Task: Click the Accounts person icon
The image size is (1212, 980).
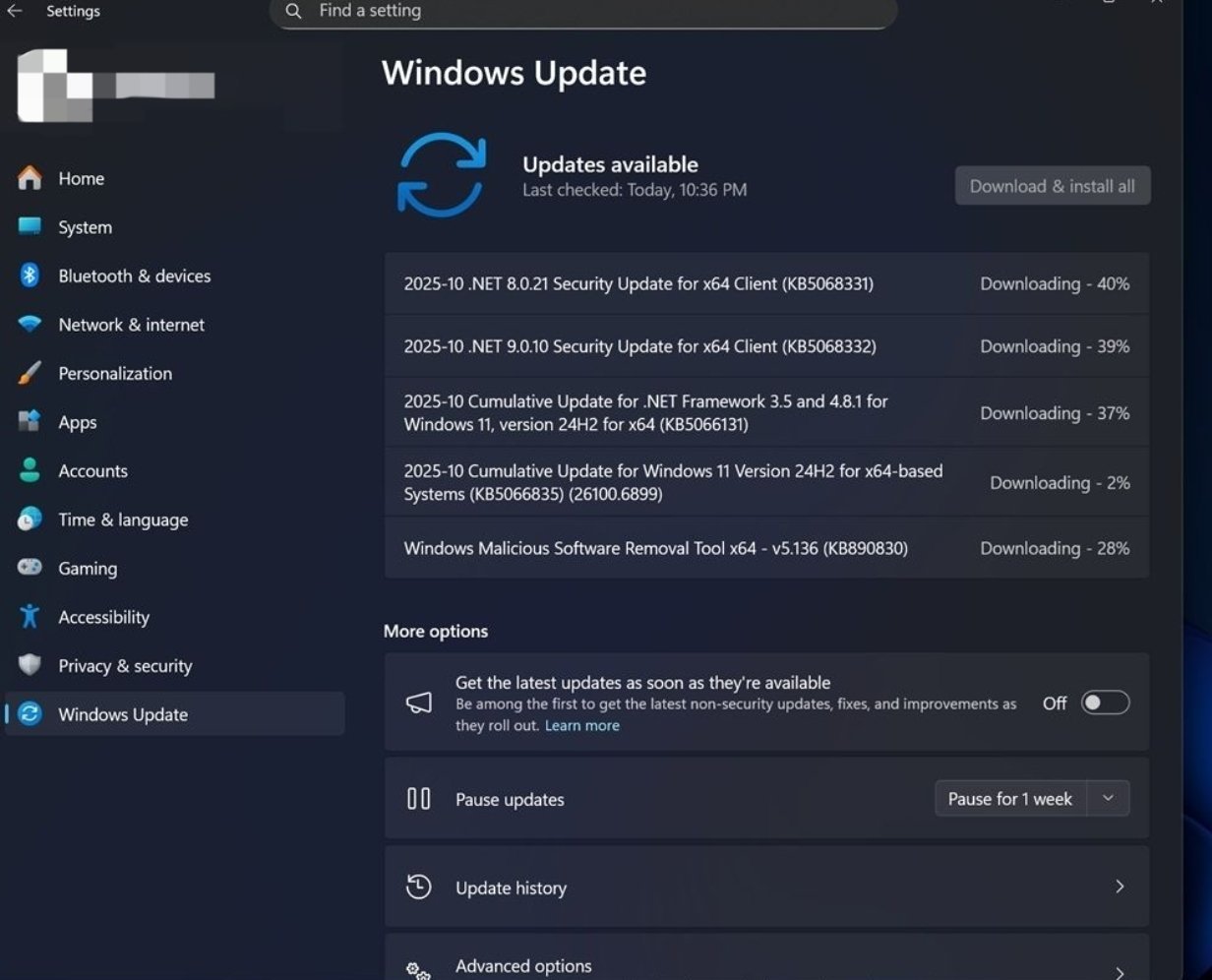Action: point(30,470)
